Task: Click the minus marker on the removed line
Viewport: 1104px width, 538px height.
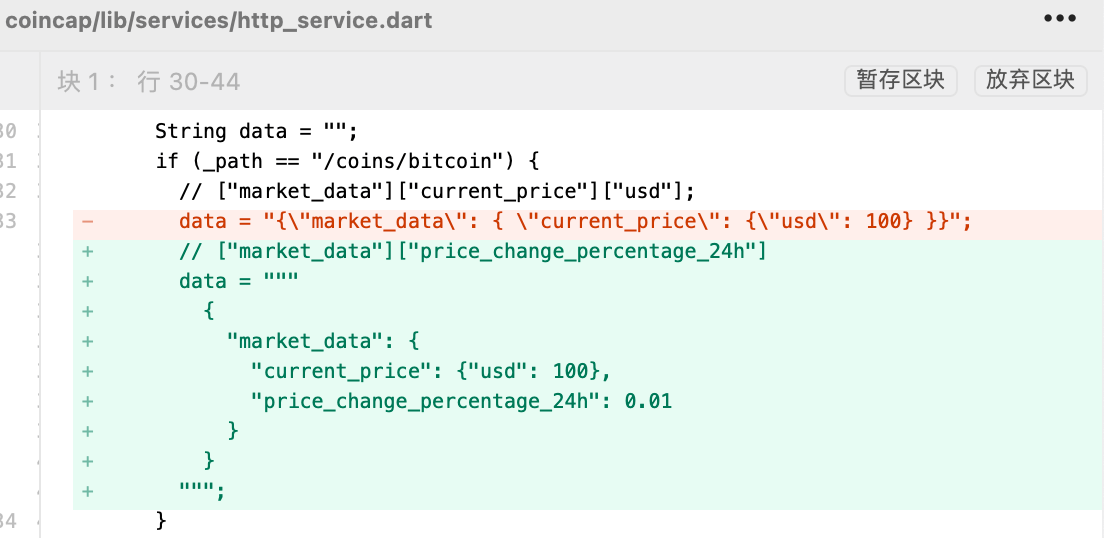Action: pos(88,222)
